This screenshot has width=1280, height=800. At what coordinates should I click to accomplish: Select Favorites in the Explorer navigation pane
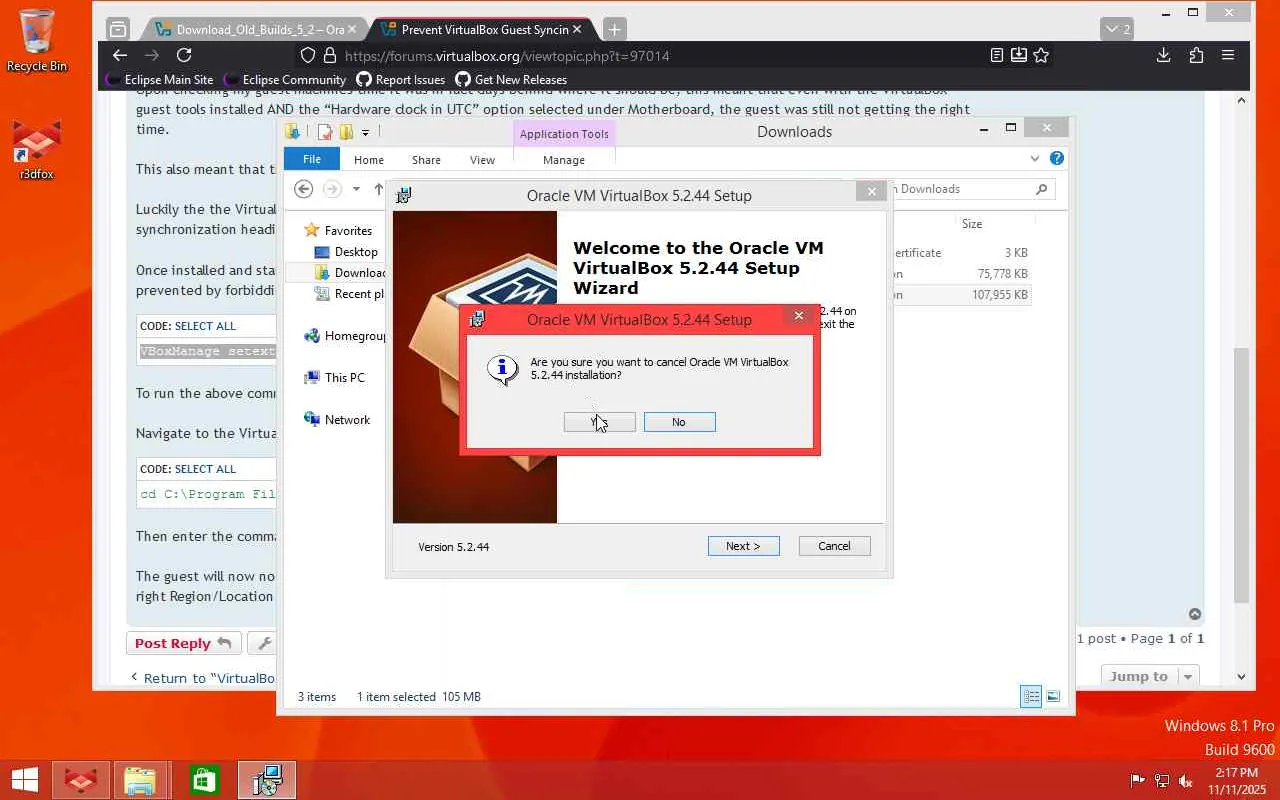coord(348,230)
